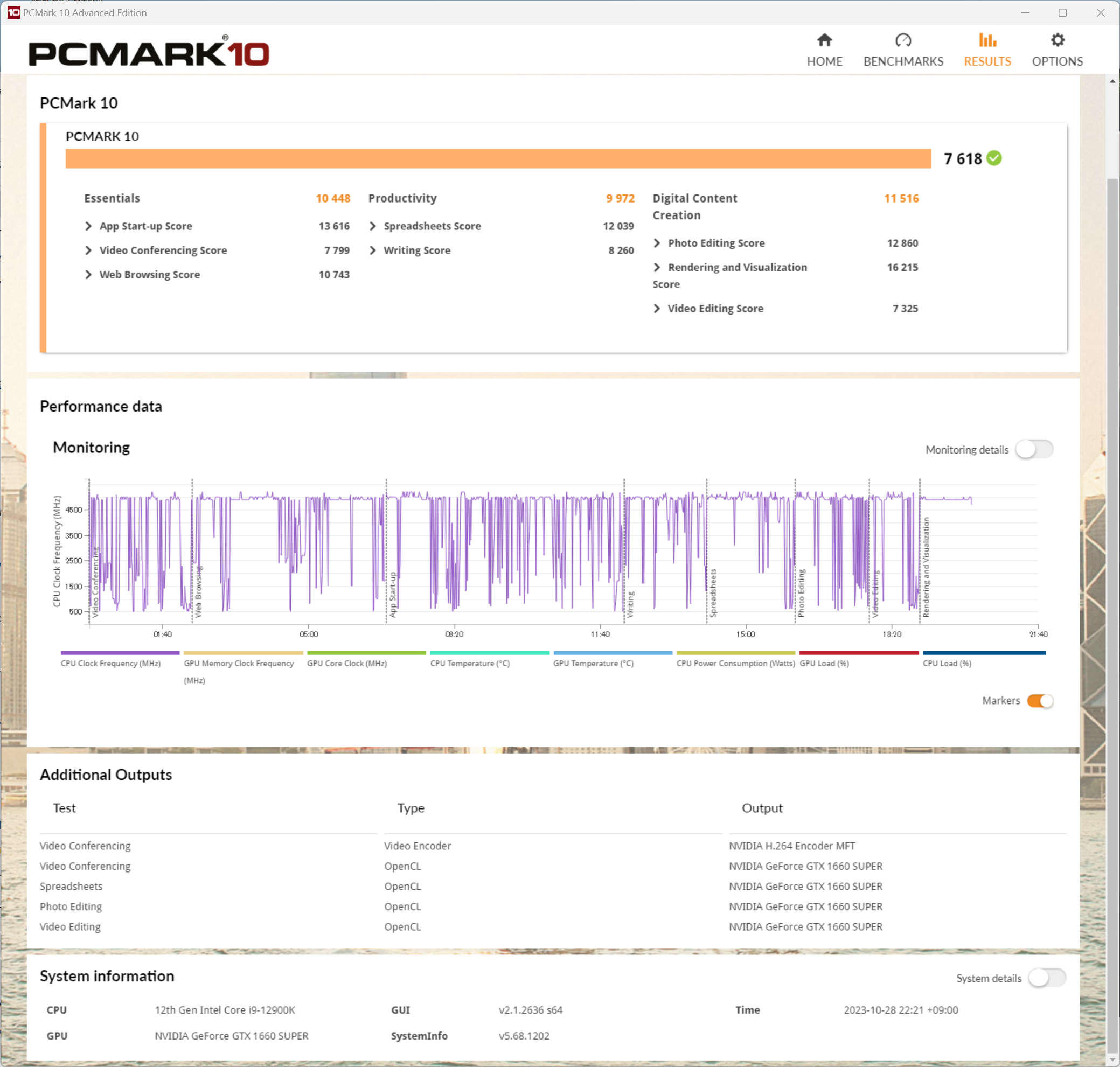Expand the App Start-up Score row
1120x1067 pixels.
tap(88, 226)
